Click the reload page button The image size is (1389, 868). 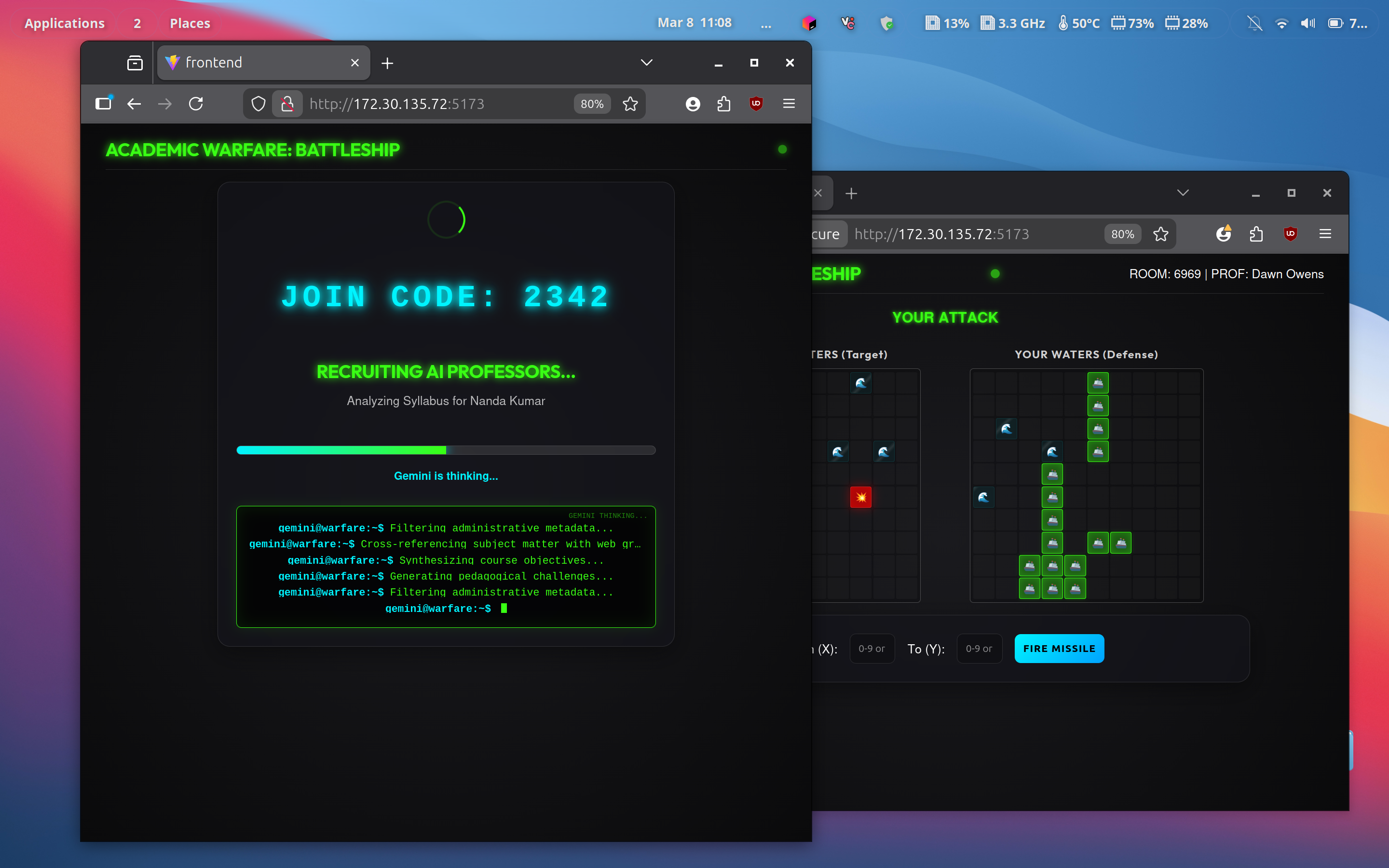click(x=196, y=104)
